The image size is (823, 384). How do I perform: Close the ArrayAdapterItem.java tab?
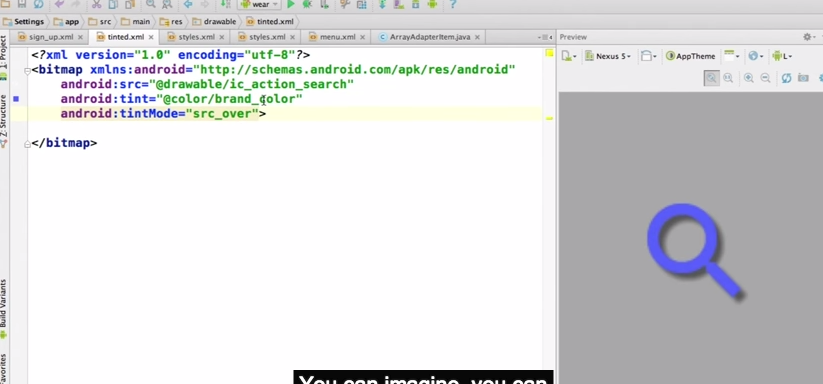(477, 37)
